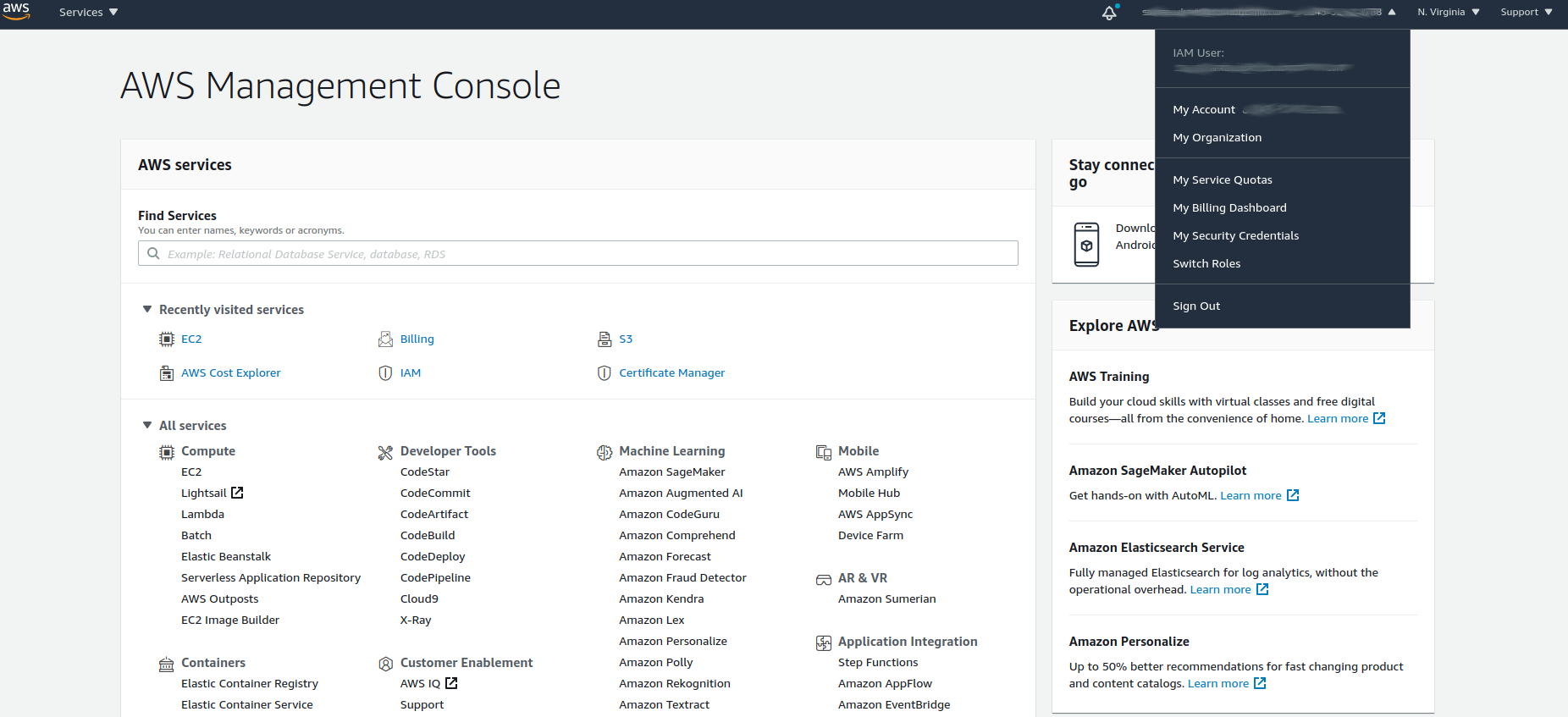Image resolution: width=1568 pixels, height=717 pixels.
Task: Click the Mobile category icon
Action: [x=824, y=452]
